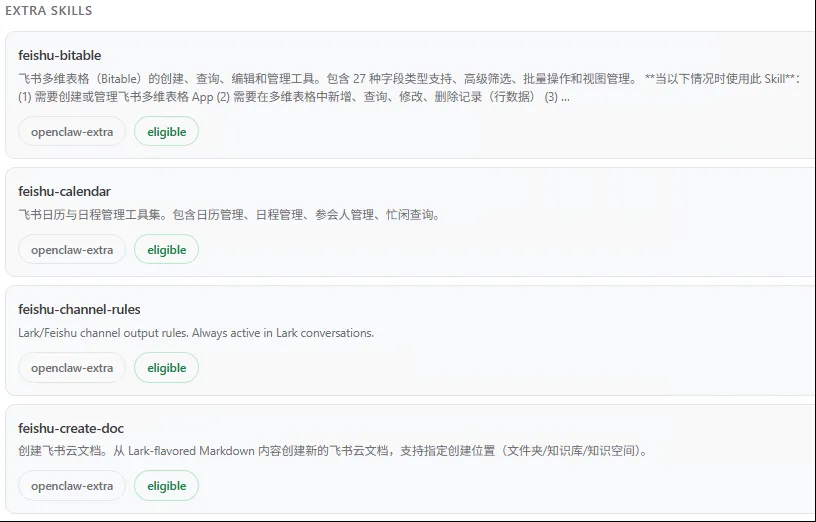Click openclaw-extra tag in feishu-calendar card
The height and width of the screenshot is (522, 816).
point(72,250)
